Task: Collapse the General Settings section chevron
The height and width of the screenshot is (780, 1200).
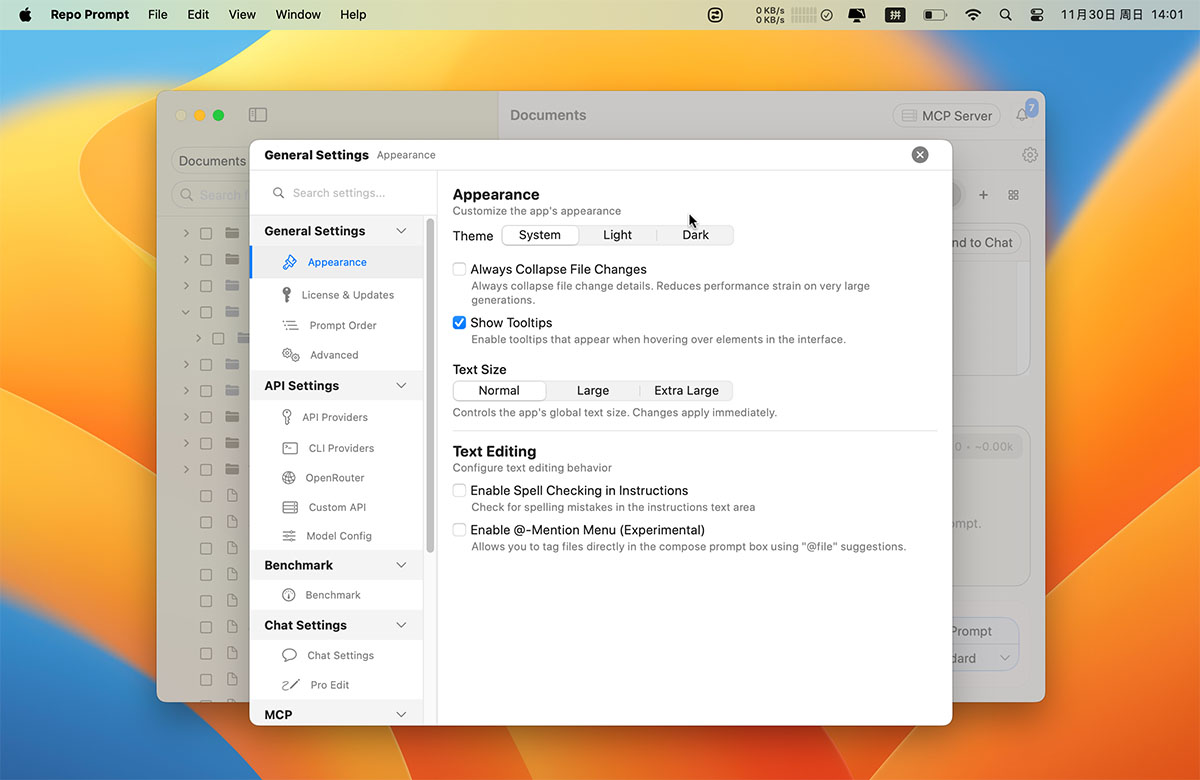Action: (401, 231)
